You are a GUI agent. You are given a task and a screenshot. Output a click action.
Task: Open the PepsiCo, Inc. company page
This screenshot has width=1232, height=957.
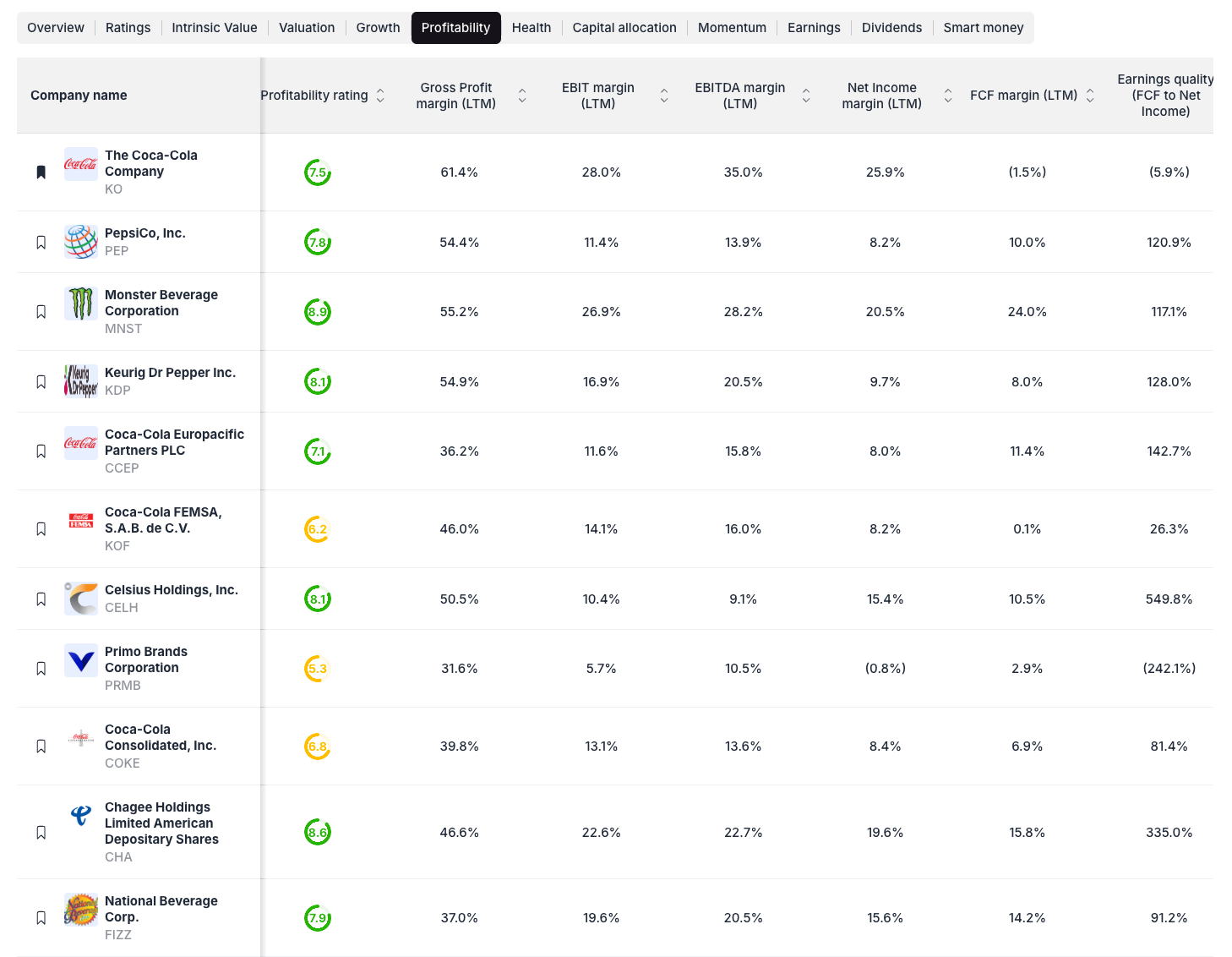[x=144, y=232]
